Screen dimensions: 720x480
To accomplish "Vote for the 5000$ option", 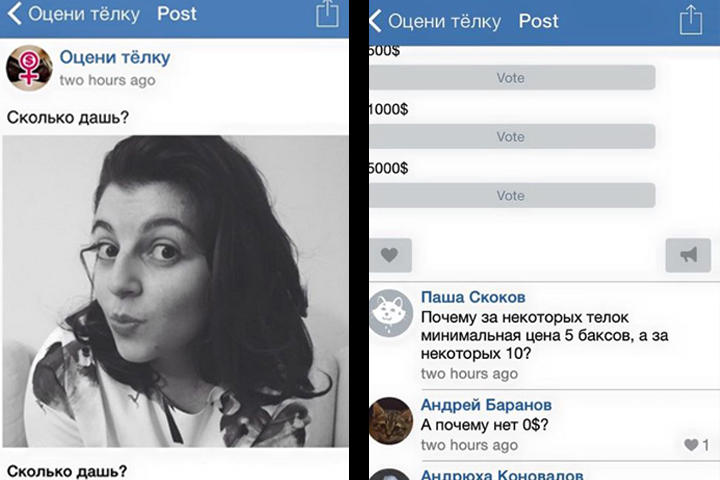I will pos(512,195).
